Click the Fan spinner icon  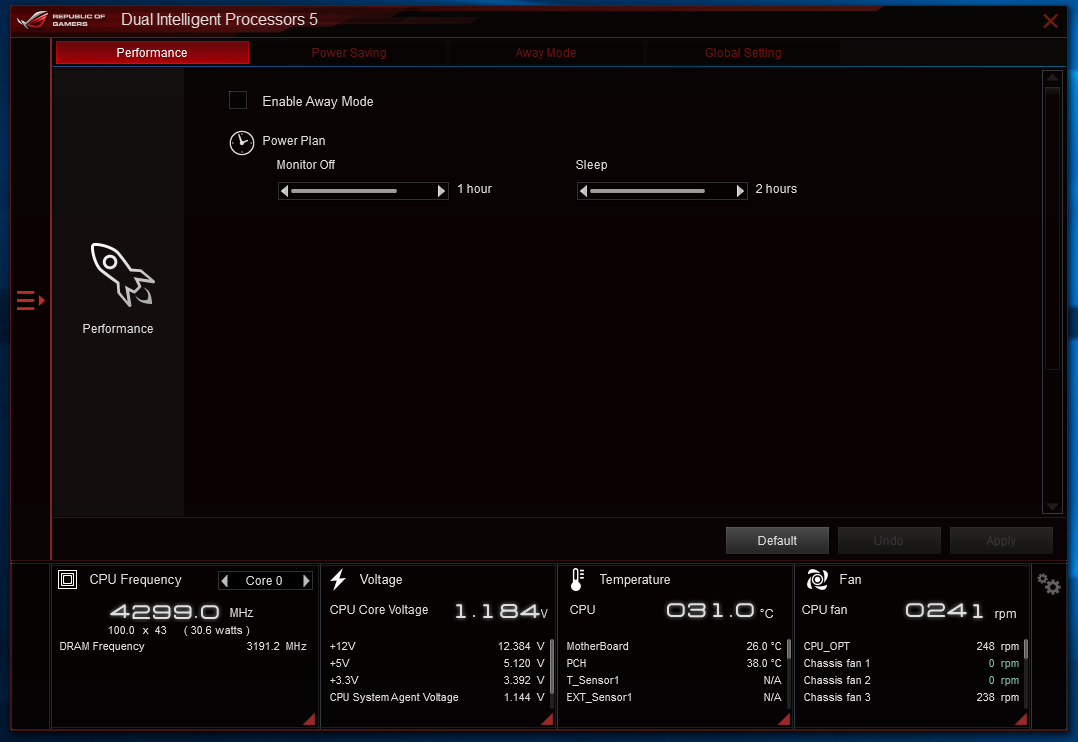(x=817, y=580)
